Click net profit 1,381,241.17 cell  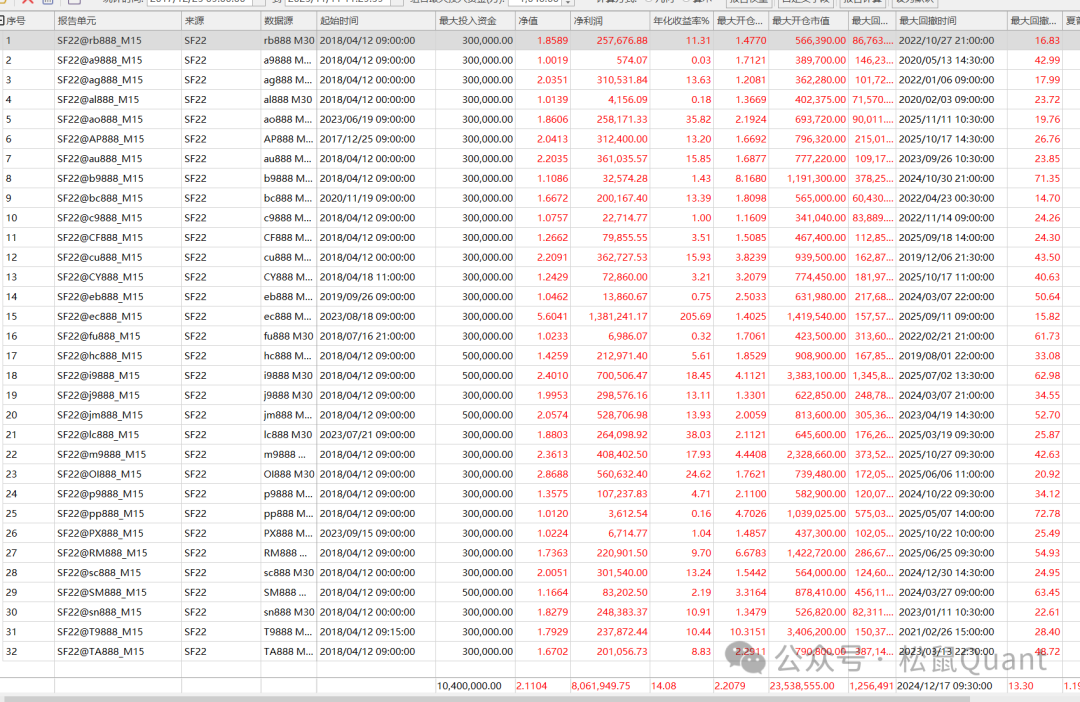[x=609, y=316]
